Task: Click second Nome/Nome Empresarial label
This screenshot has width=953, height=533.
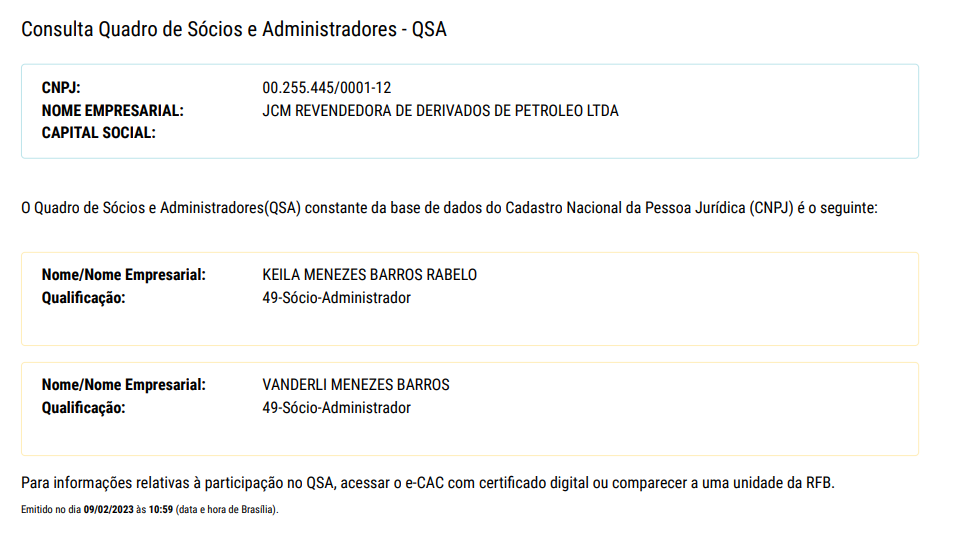Action: 123,385
